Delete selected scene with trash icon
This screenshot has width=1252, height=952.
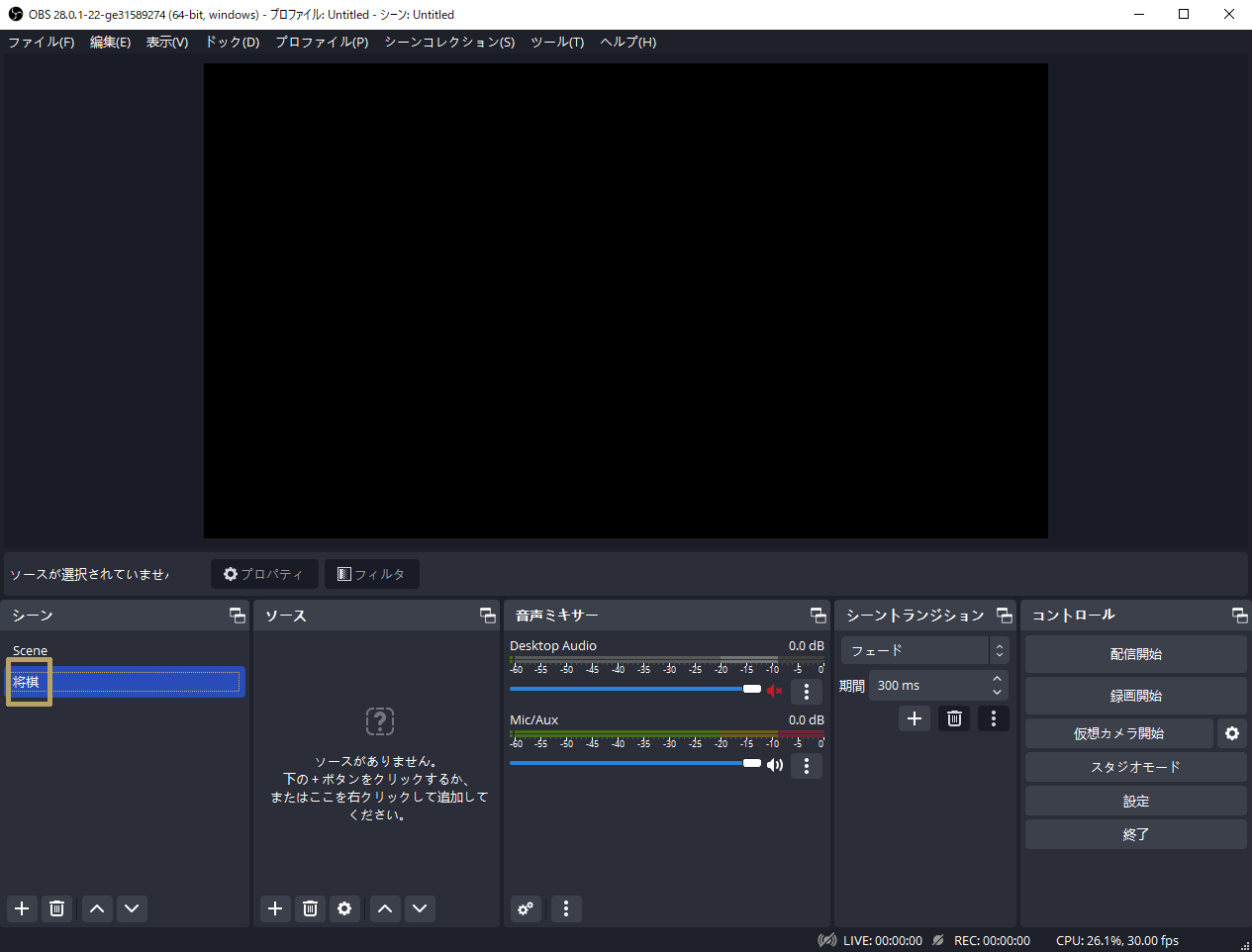(x=57, y=908)
